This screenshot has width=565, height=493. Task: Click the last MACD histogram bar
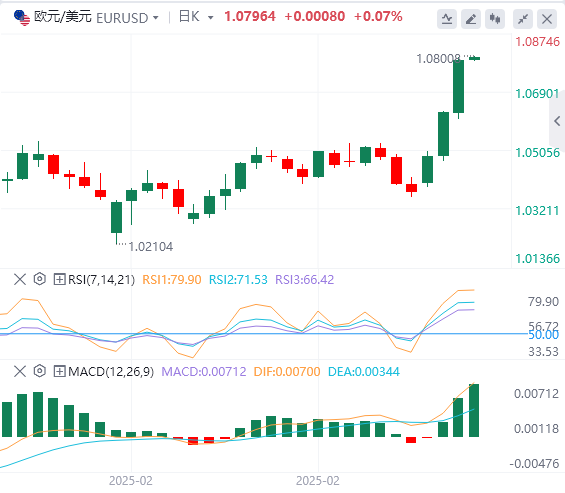474,410
